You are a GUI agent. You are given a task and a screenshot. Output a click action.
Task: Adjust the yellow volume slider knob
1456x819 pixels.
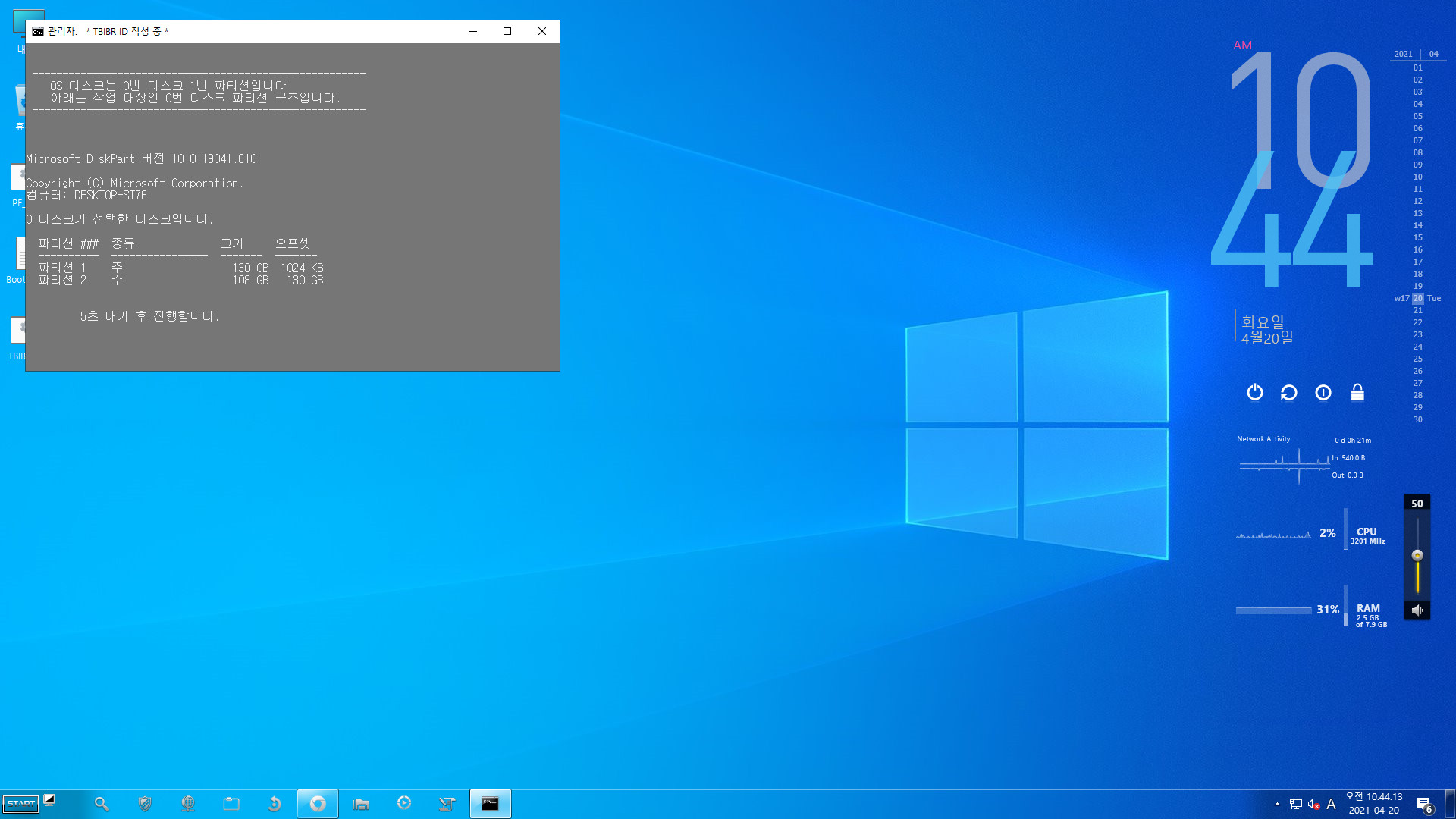[1417, 555]
